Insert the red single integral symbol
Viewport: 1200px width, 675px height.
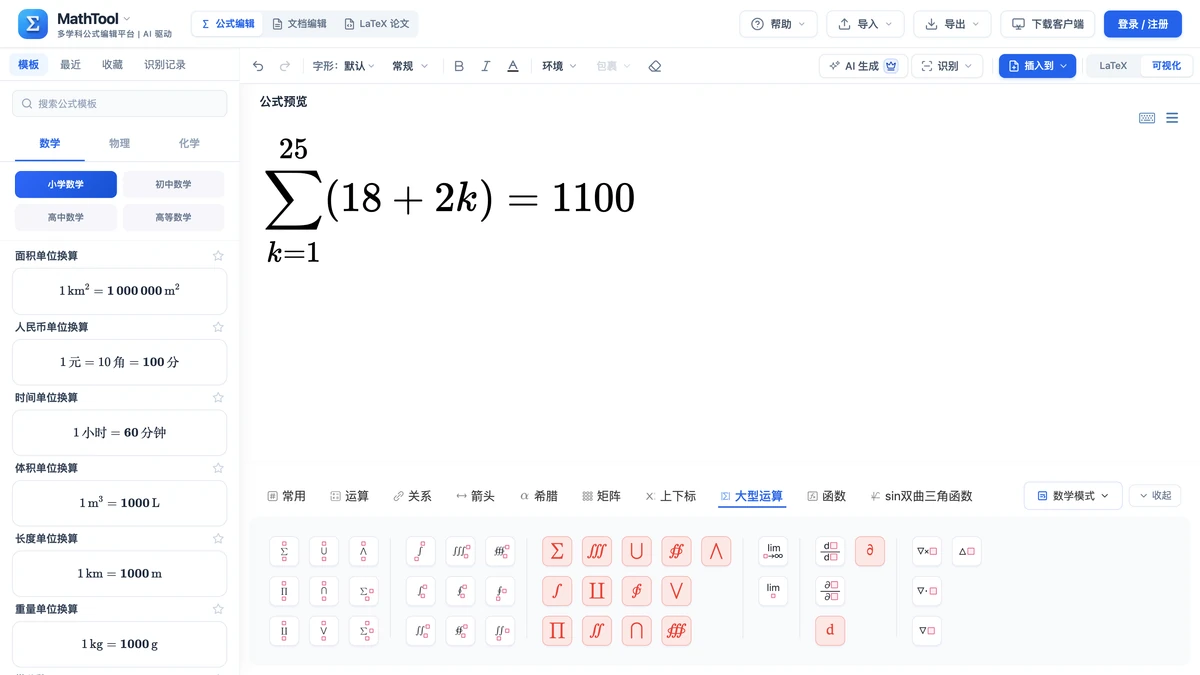tap(557, 591)
